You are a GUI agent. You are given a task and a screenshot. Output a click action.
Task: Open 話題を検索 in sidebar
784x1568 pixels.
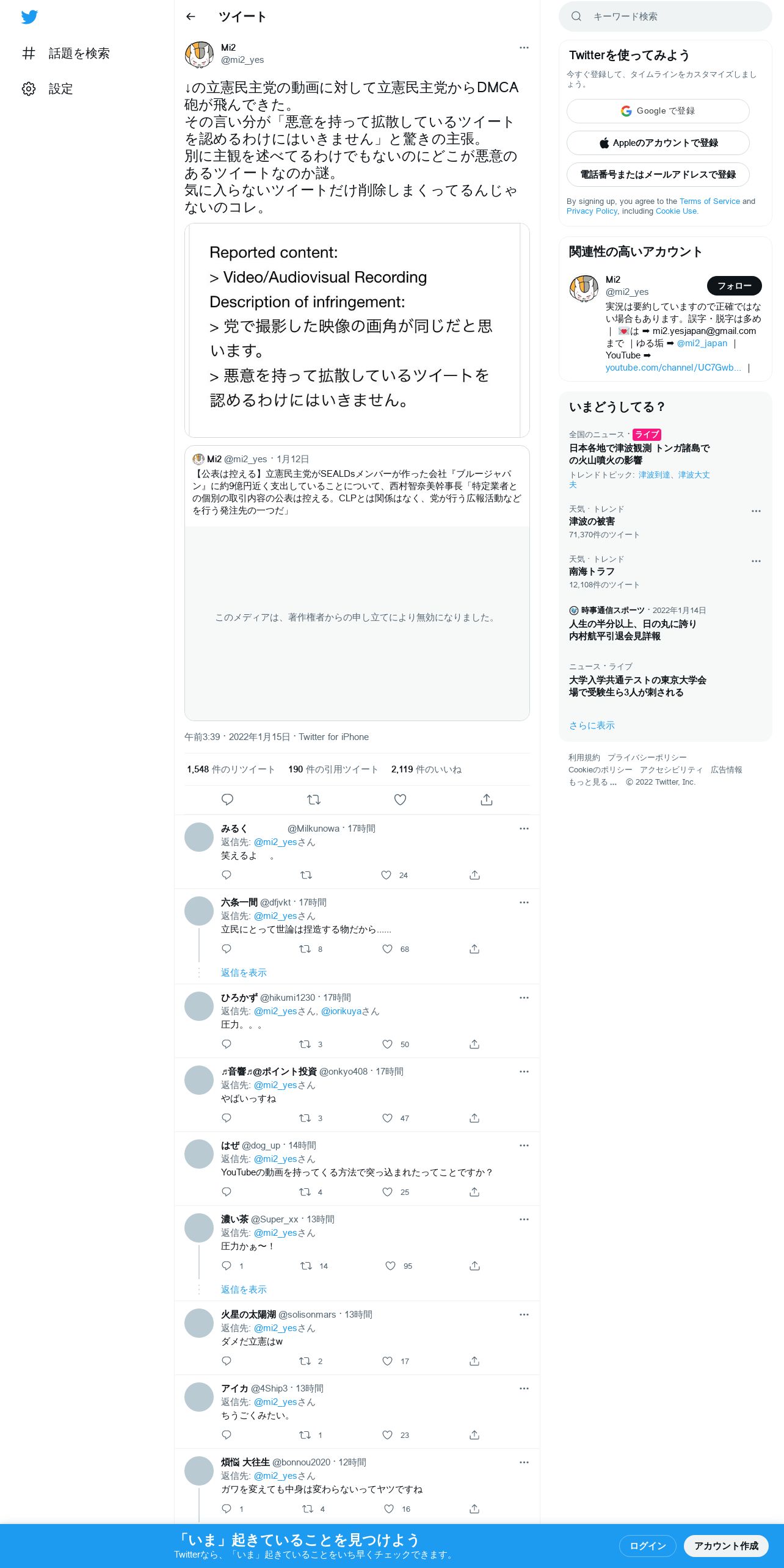point(66,53)
